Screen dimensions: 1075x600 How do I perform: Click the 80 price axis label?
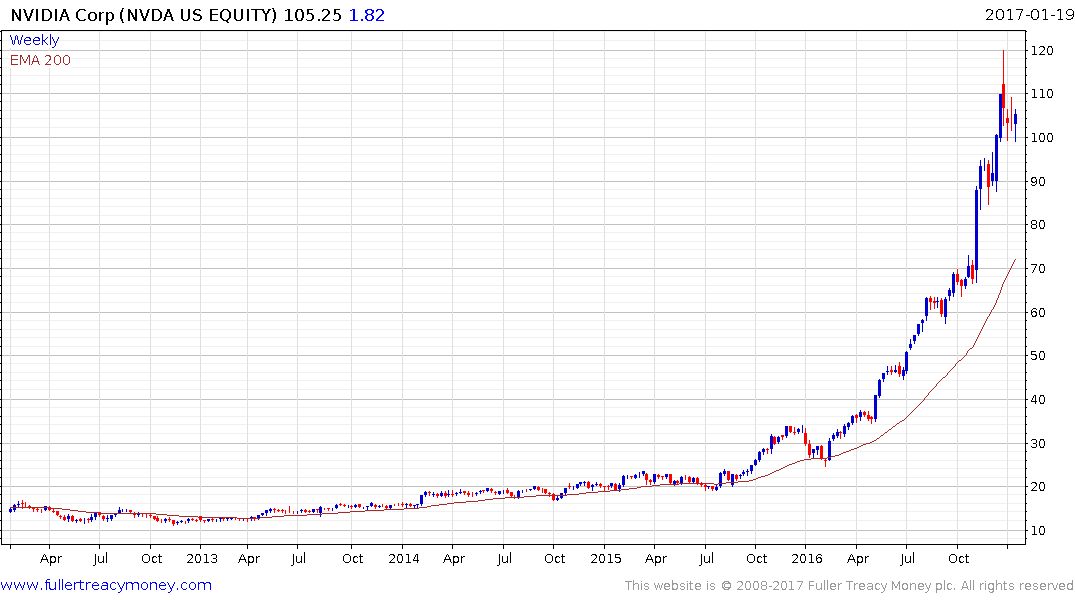(x=1038, y=225)
